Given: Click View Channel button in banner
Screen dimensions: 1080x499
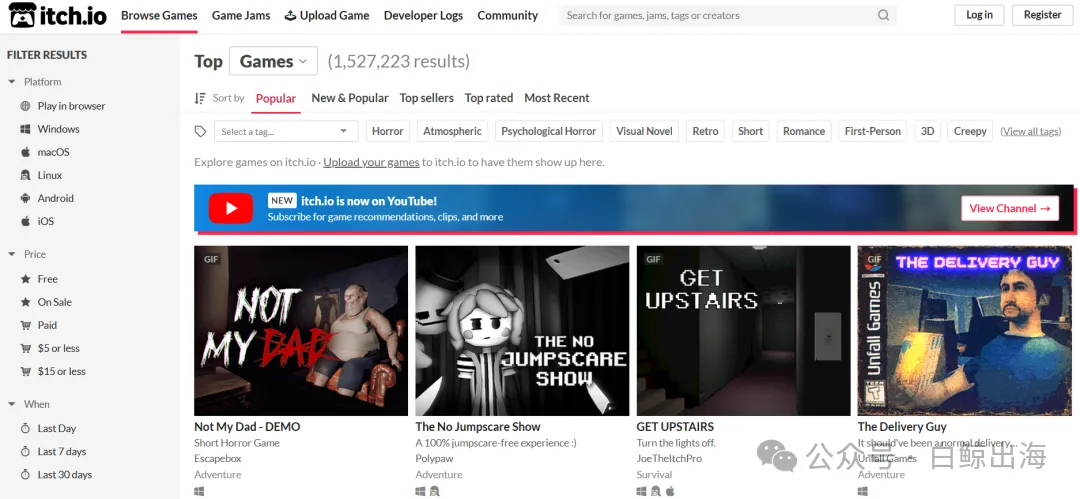Looking at the screenshot, I should click(1010, 208).
